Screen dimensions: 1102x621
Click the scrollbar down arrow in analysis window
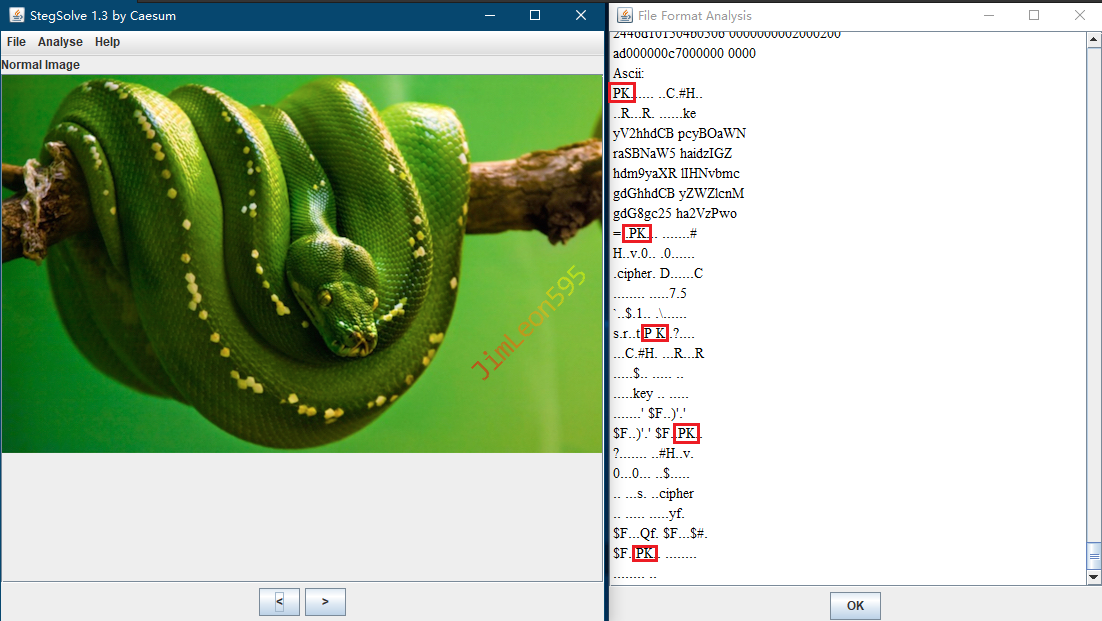1093,576
